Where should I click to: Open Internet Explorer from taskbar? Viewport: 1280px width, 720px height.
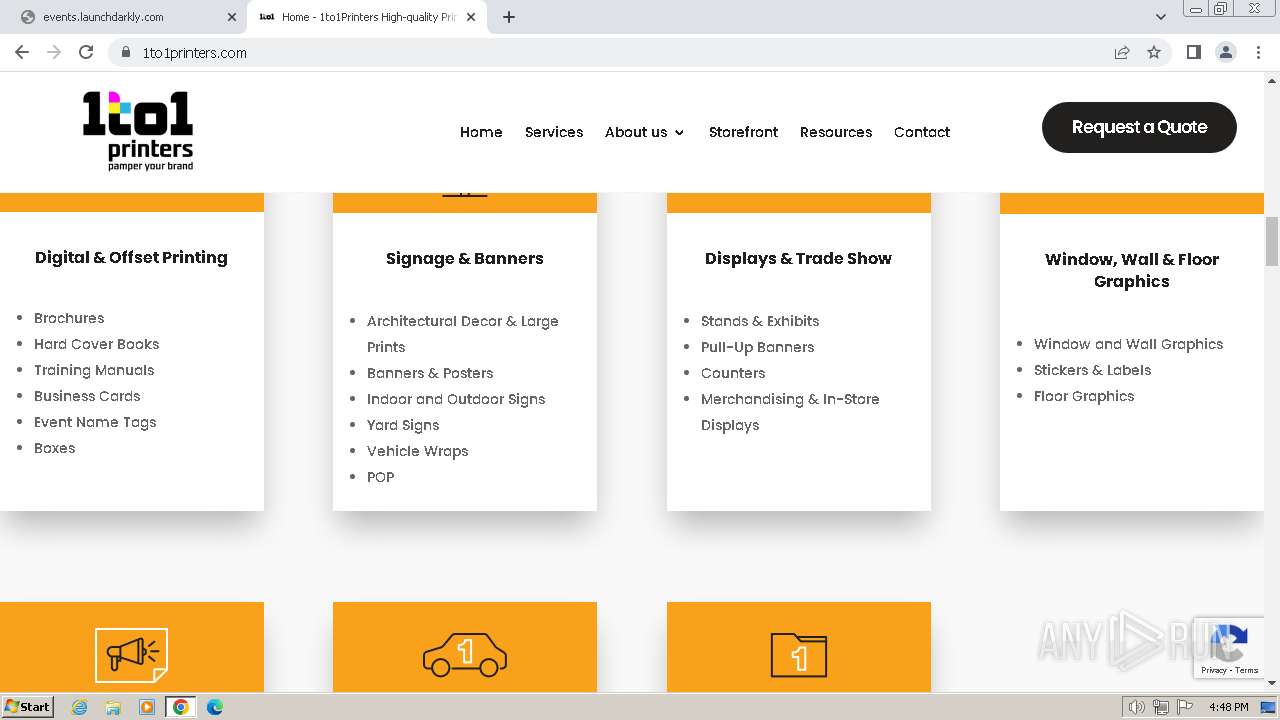(80, 707)
